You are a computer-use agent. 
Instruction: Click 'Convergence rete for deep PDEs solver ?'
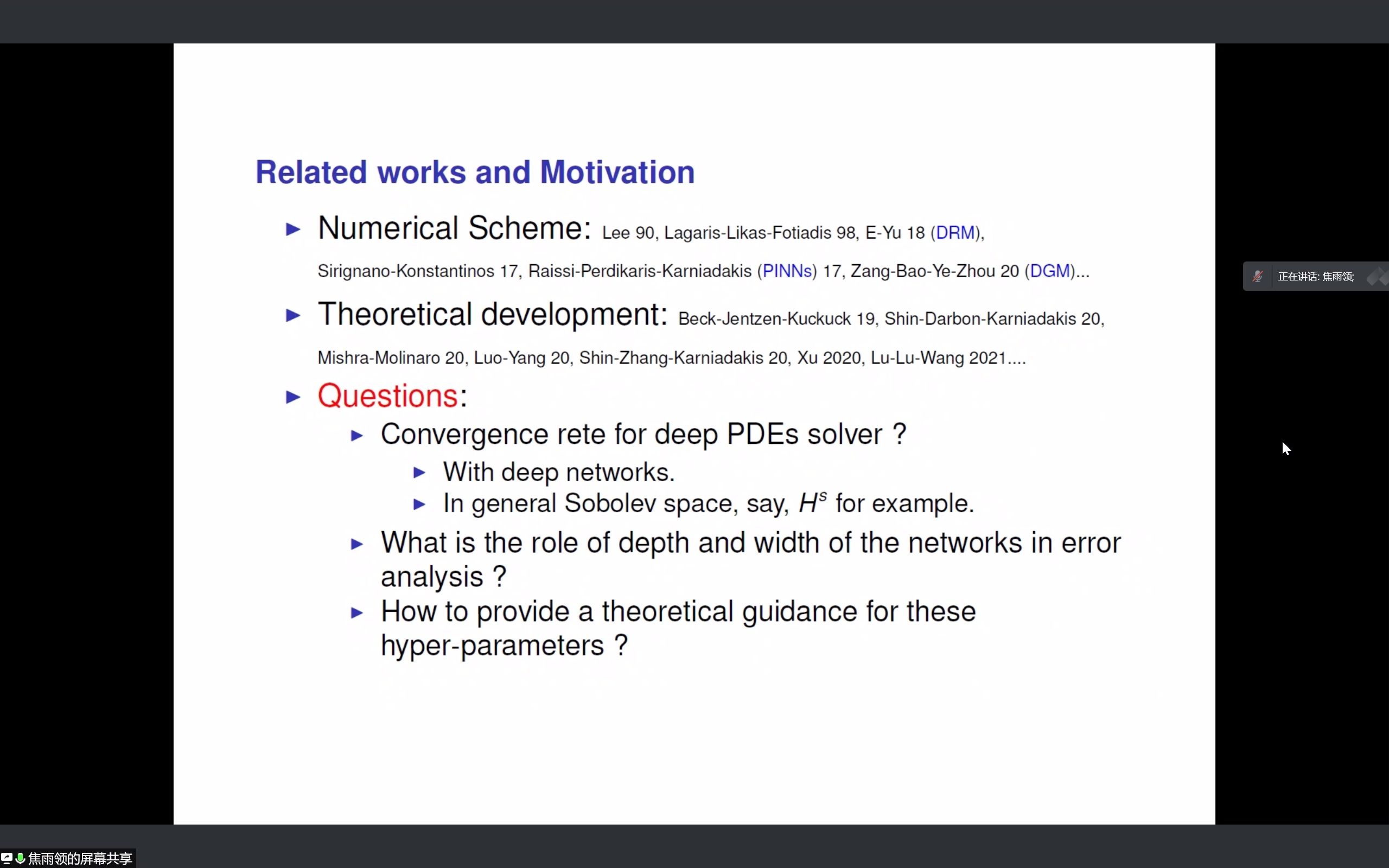pos(643,435)
